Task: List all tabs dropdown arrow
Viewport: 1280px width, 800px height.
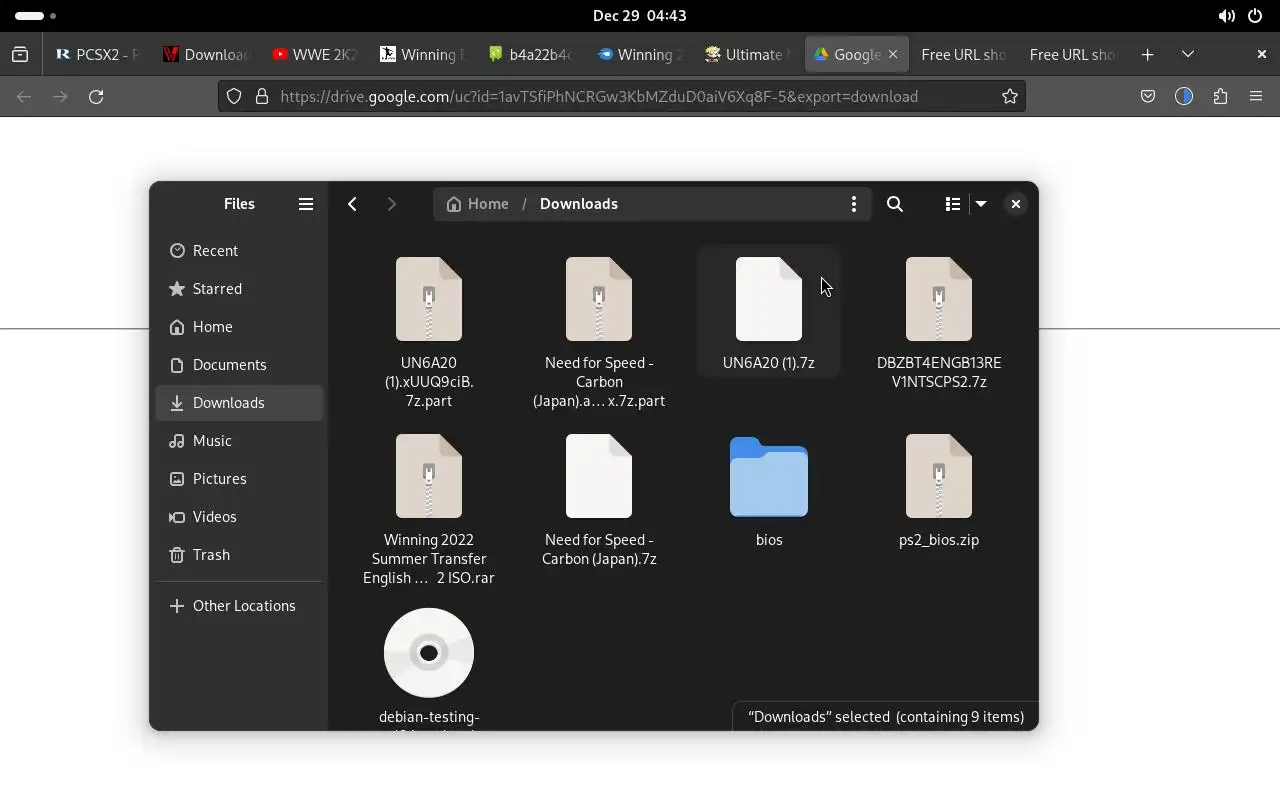Action: (1187, 55)
